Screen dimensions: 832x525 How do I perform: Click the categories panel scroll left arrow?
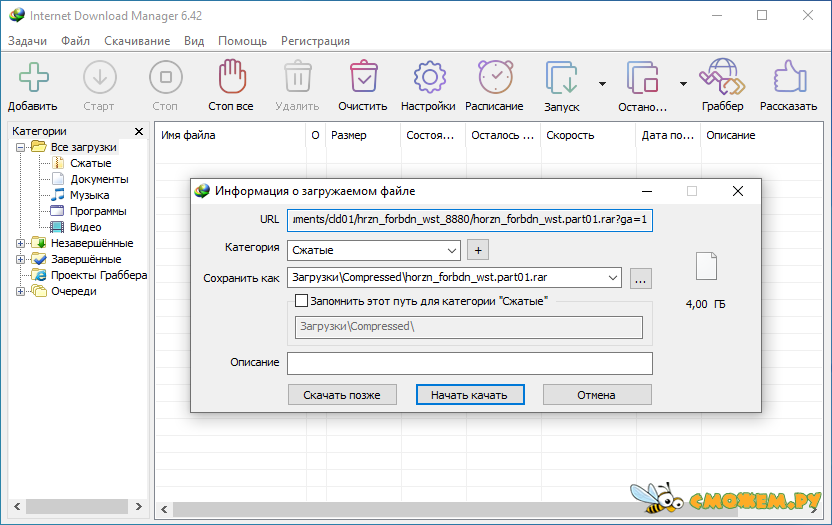(17, 506)
